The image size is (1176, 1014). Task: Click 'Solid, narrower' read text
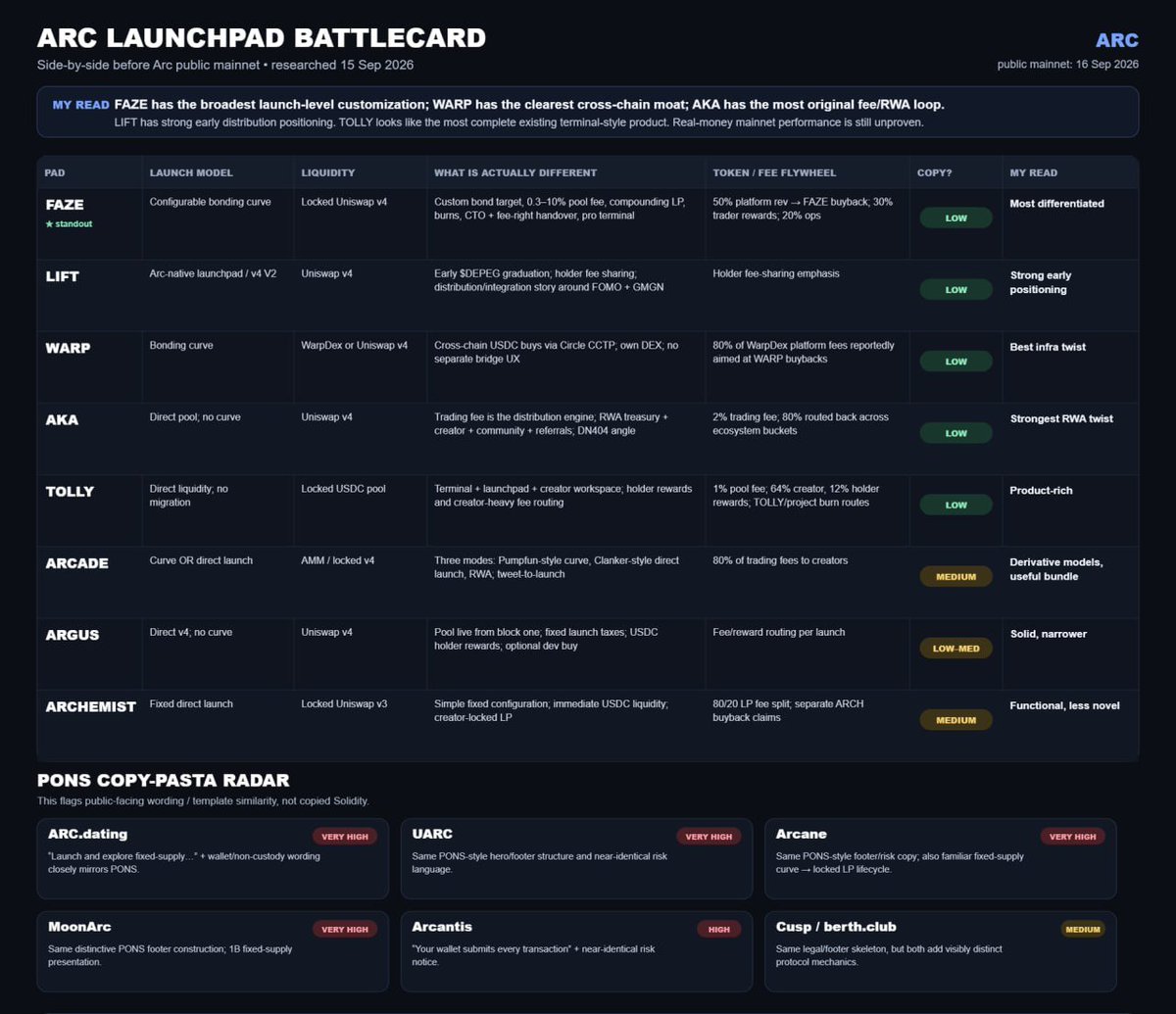(x=1049, y=634)
